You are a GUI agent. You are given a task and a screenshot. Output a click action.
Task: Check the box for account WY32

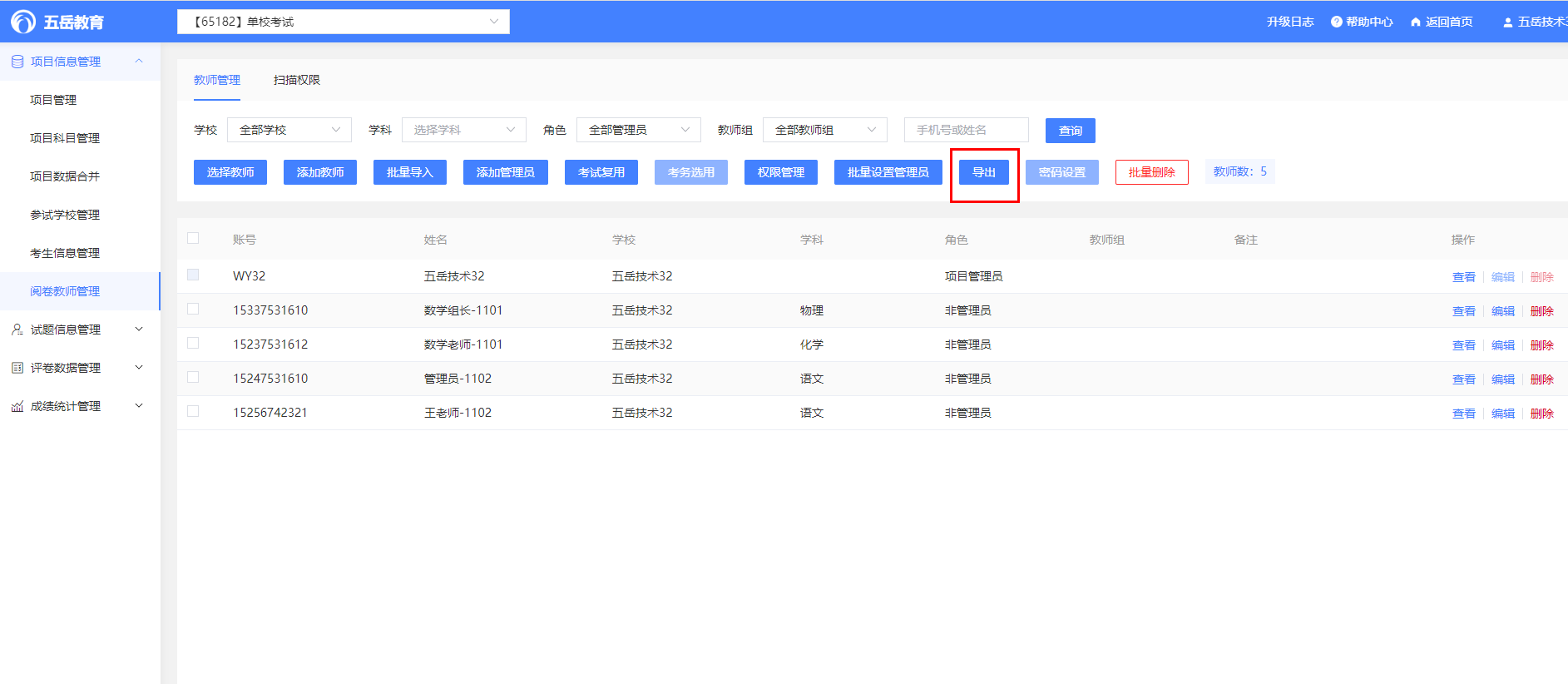coord(193,275)
